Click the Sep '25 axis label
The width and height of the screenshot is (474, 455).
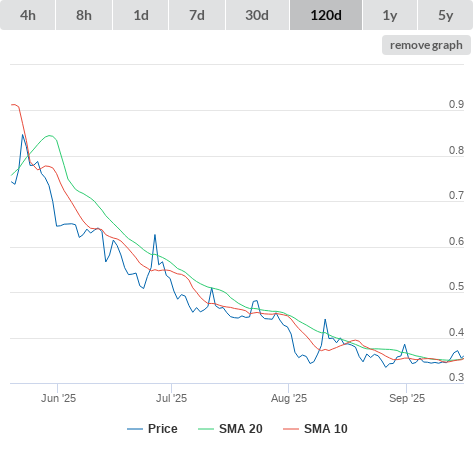click(407, 398)
